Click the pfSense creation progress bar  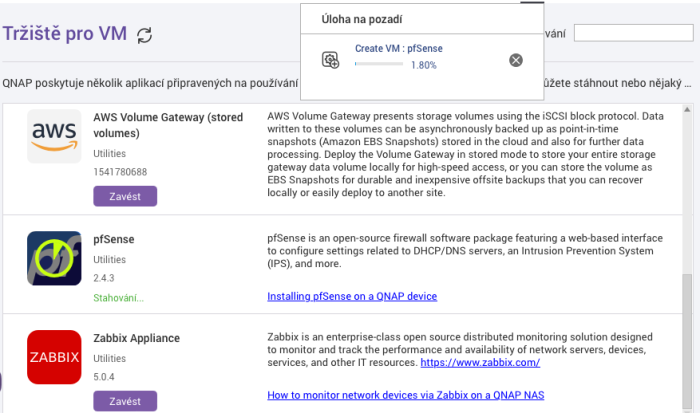coord(379,64)
